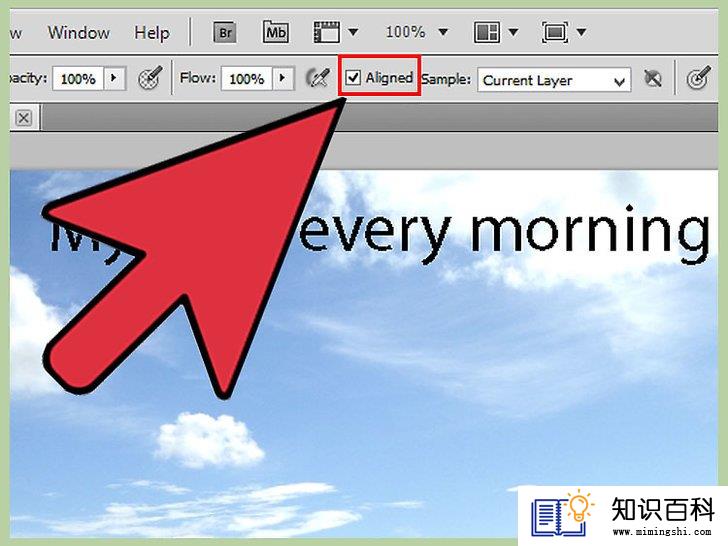
Task: Click the Flow 100% value field
Action: click(x=247, y=78)
